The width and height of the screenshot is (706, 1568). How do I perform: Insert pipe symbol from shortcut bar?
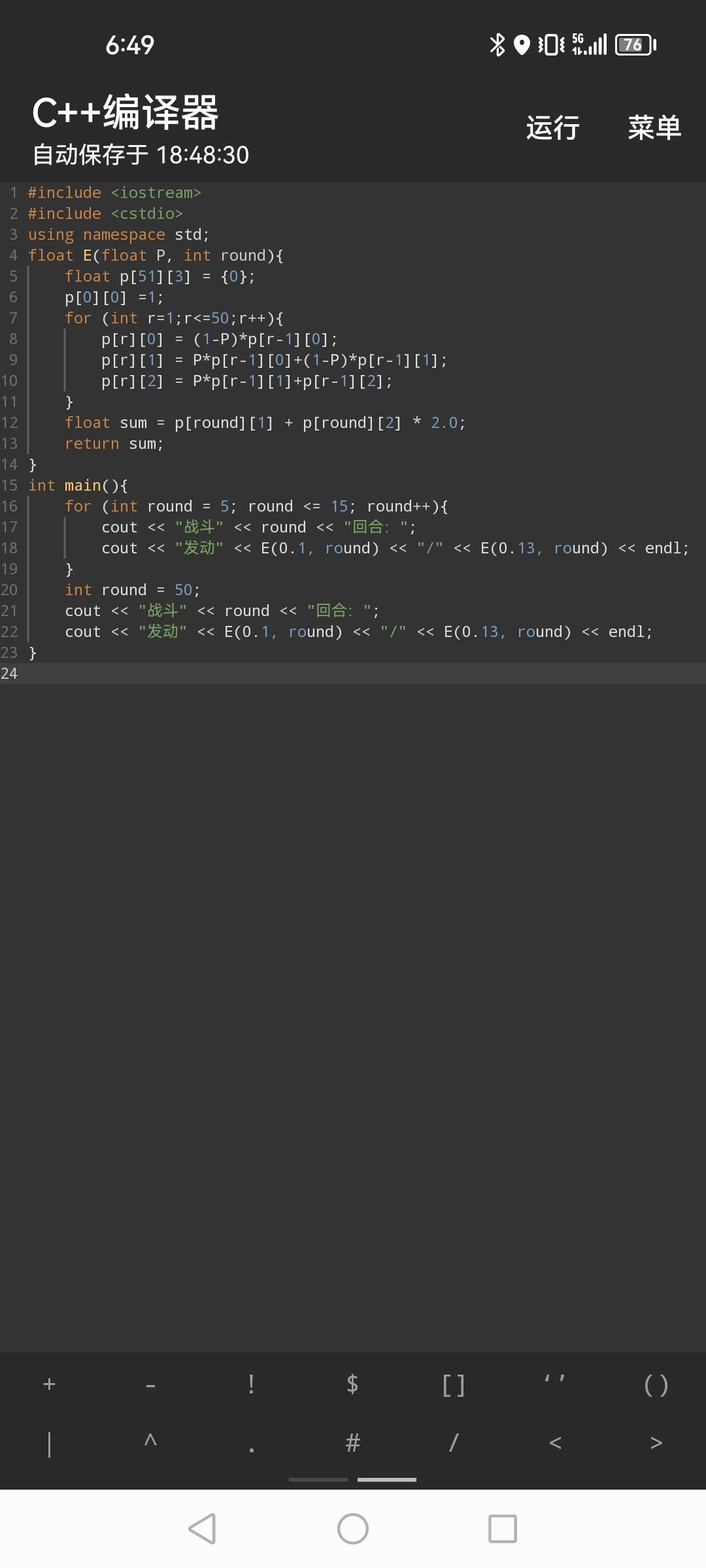[49, 1443]
